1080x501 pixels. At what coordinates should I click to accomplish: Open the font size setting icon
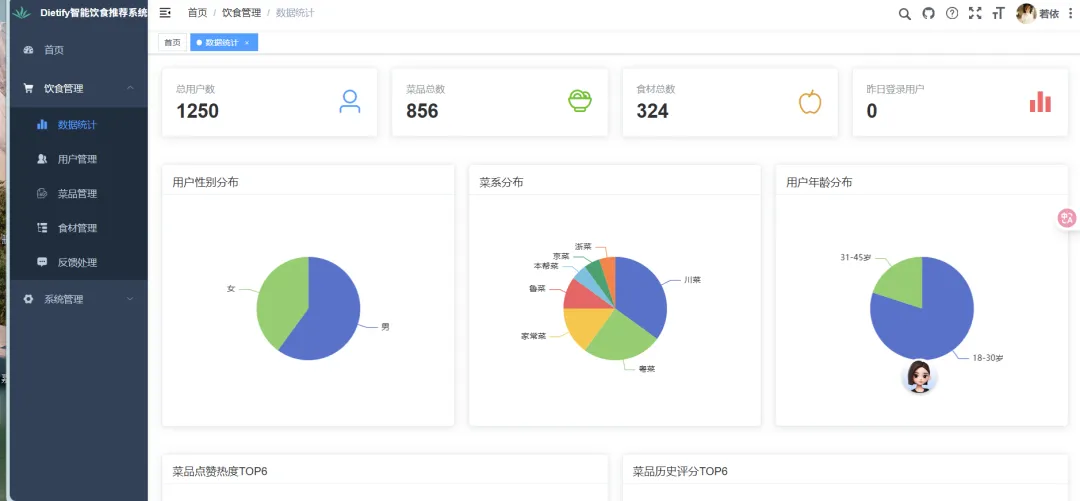coord(998,13)
